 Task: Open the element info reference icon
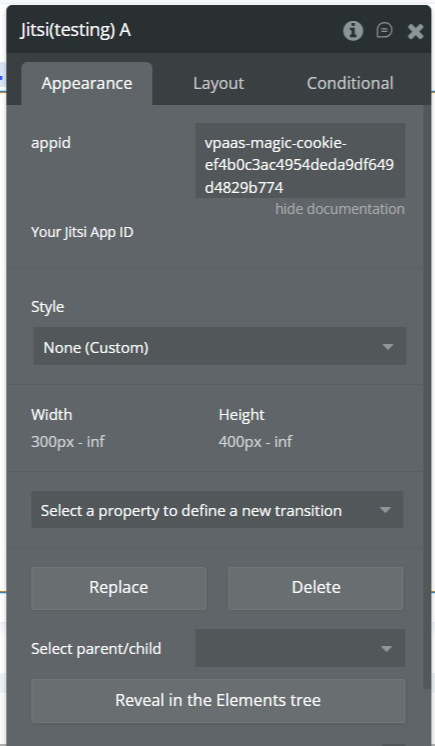click(353, 31)
